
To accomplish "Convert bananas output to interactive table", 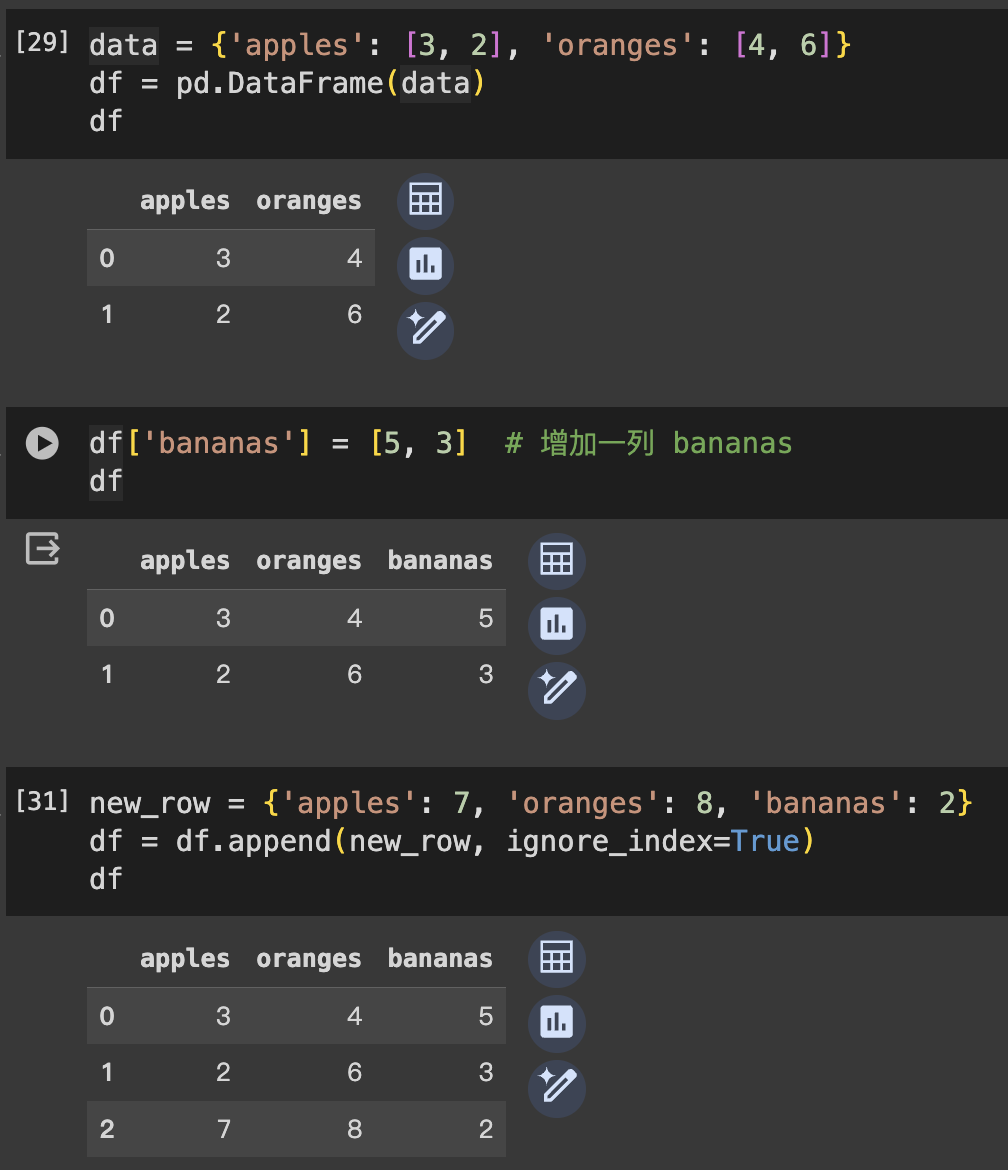I will click(x=557, y=560).
